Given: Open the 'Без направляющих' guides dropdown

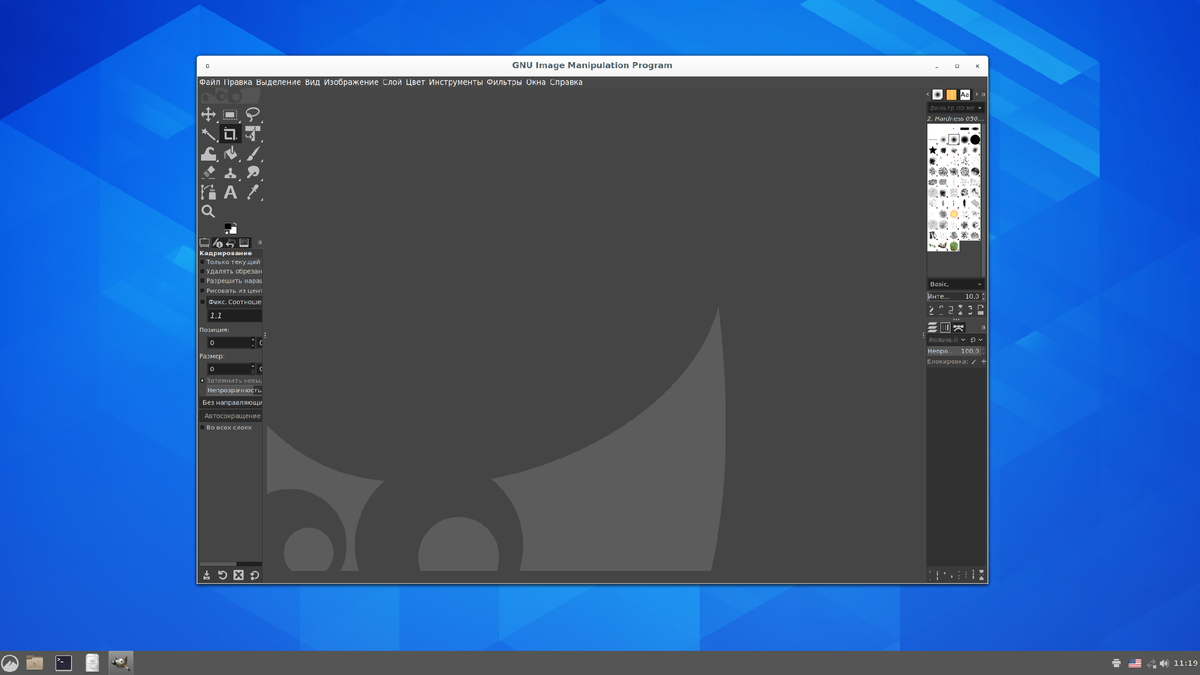Looking at the screenshot, I should [x=232, y=402].
